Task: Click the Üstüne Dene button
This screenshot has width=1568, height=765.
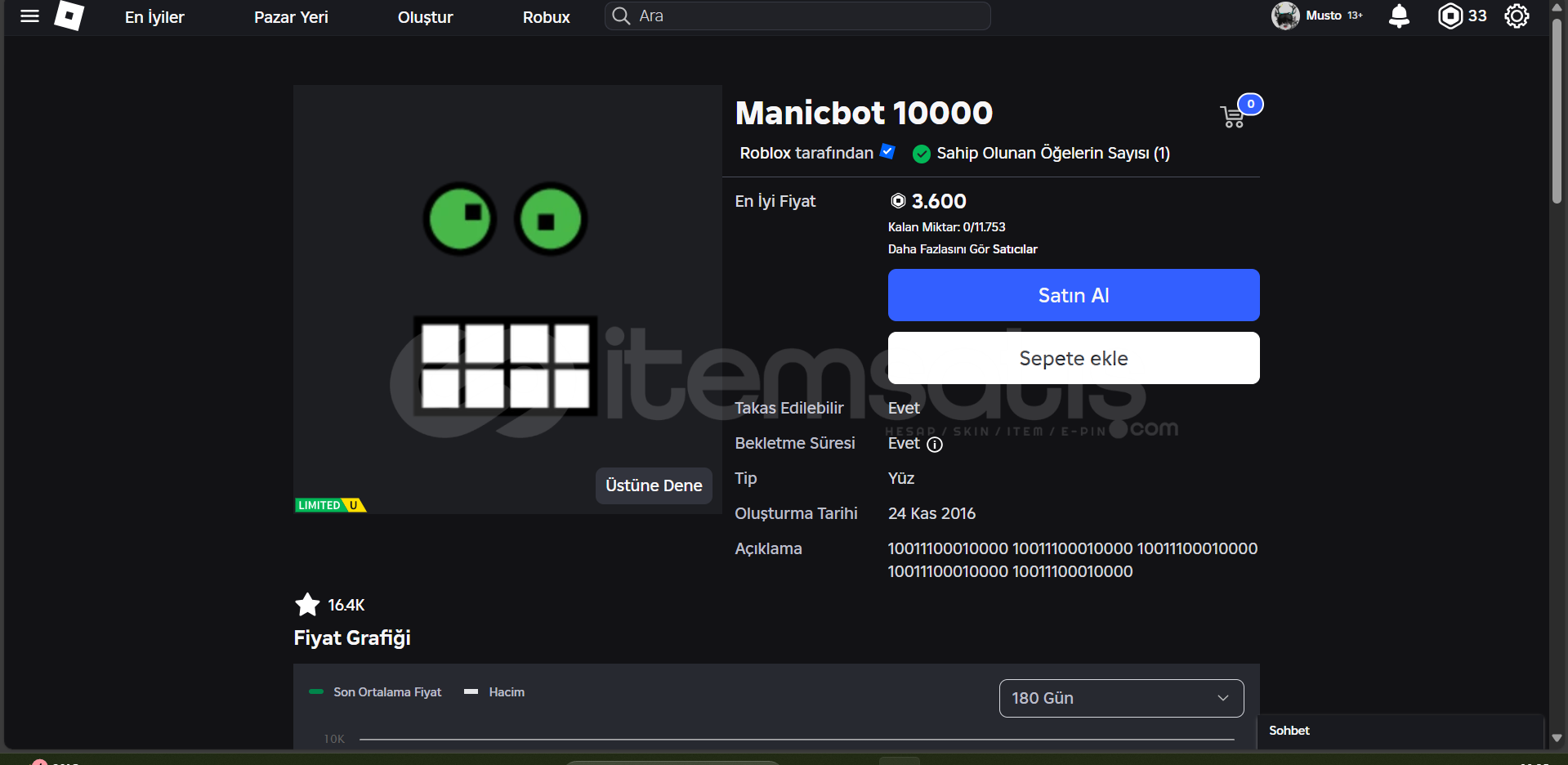Action: (654, 485)
